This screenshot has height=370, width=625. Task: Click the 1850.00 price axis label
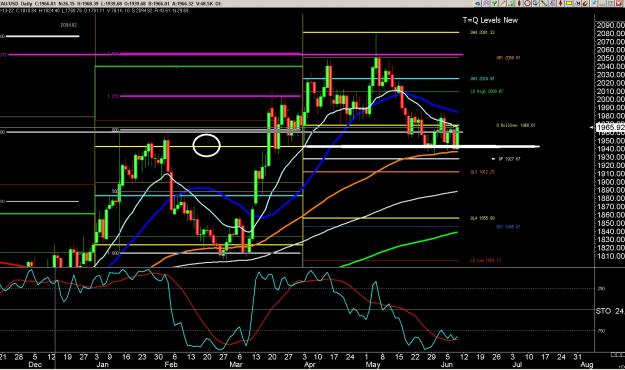coord(610,223)
